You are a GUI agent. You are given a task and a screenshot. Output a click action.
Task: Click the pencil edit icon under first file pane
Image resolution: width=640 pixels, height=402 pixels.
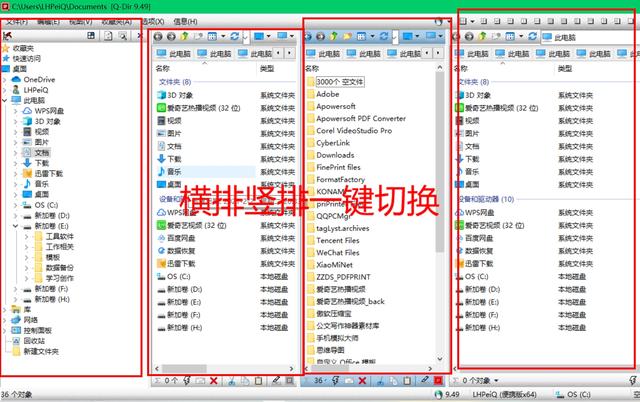pyautogui.click(x=276, y=380)
